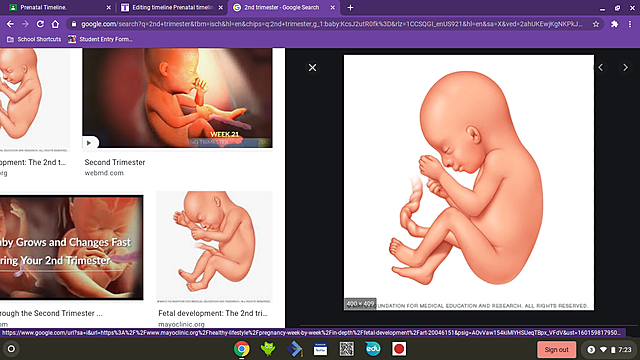Click the address bar URL
Viewport: 640px width, 360px height.
pyautogui.click(x=331, y=24)
